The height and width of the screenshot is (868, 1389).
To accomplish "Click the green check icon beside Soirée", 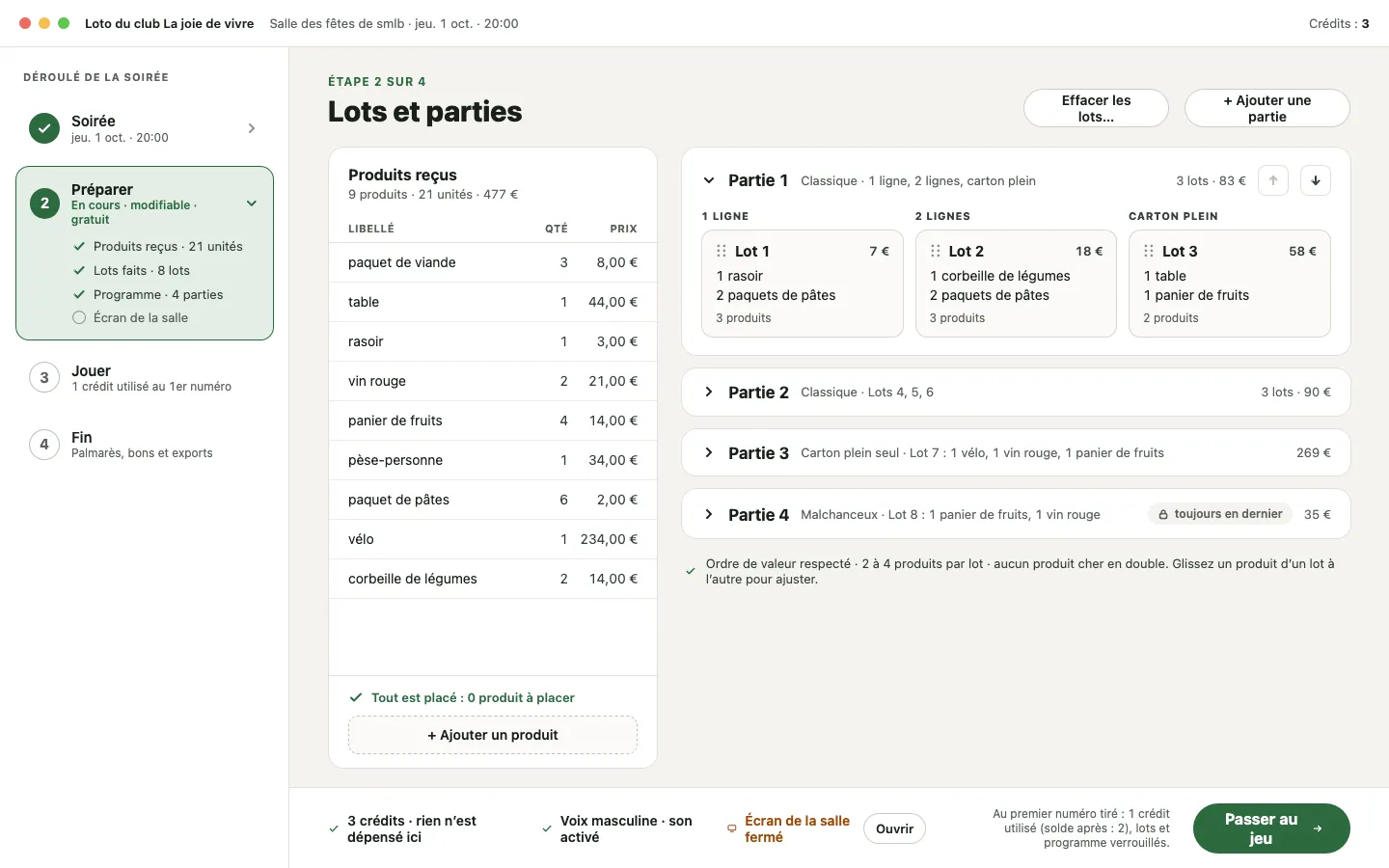I will [44, 128].
